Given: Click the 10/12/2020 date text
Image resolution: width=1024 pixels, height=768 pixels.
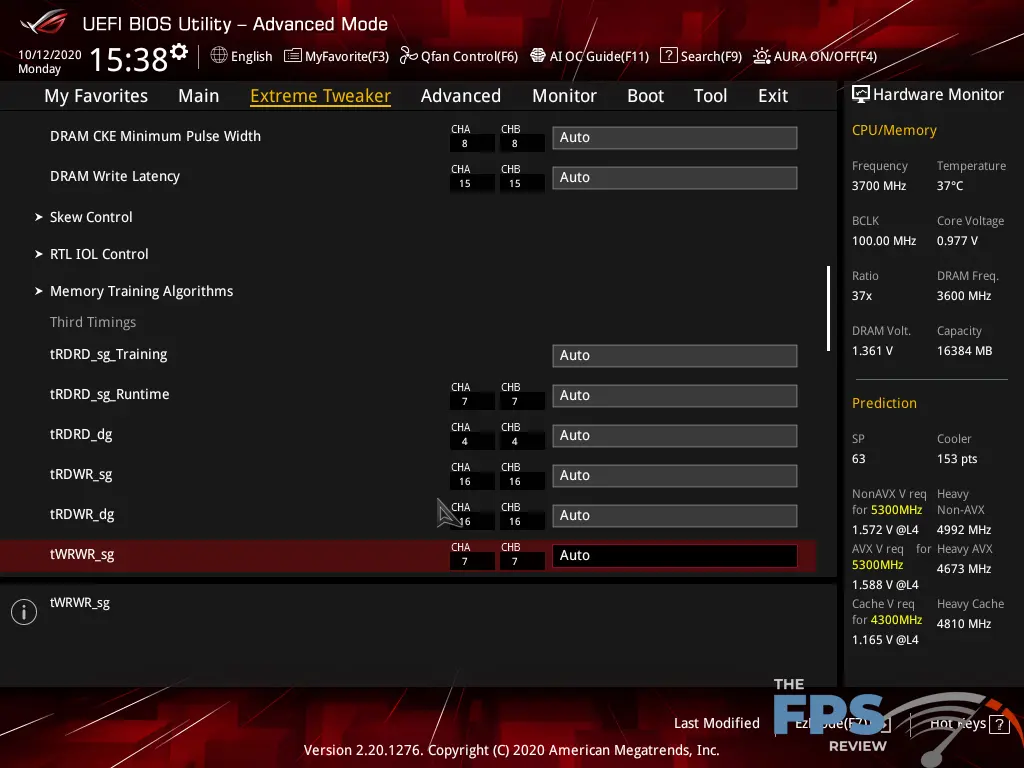Looking at the screenshot, I should (x=50, y=55).
